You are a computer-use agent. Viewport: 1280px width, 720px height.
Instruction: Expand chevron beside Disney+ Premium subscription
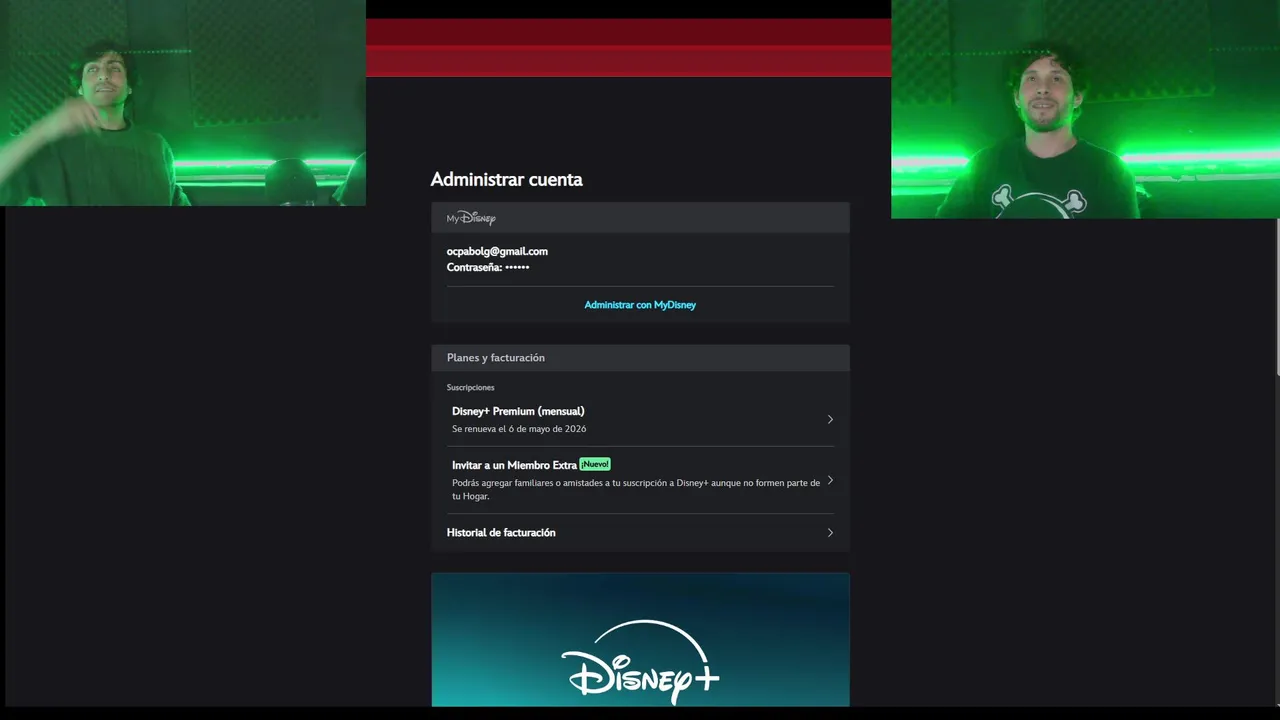pyautogui.click(x=830, y=419)
